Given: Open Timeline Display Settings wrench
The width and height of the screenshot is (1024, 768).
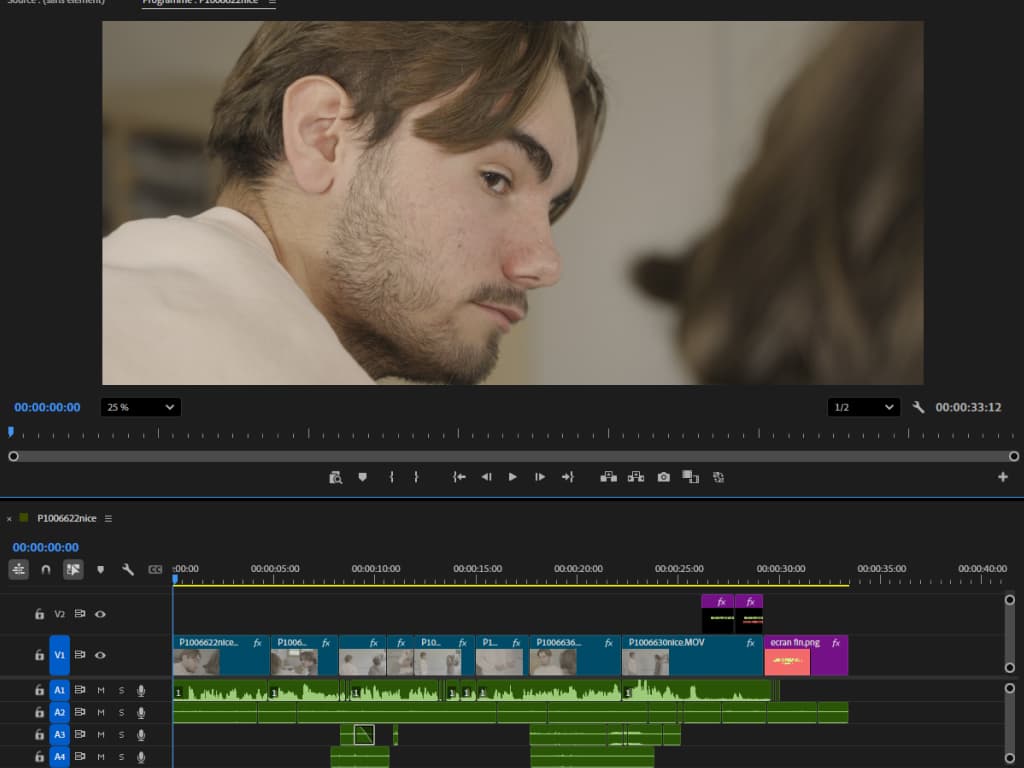Looking at the screenshot, I should 128,569.
